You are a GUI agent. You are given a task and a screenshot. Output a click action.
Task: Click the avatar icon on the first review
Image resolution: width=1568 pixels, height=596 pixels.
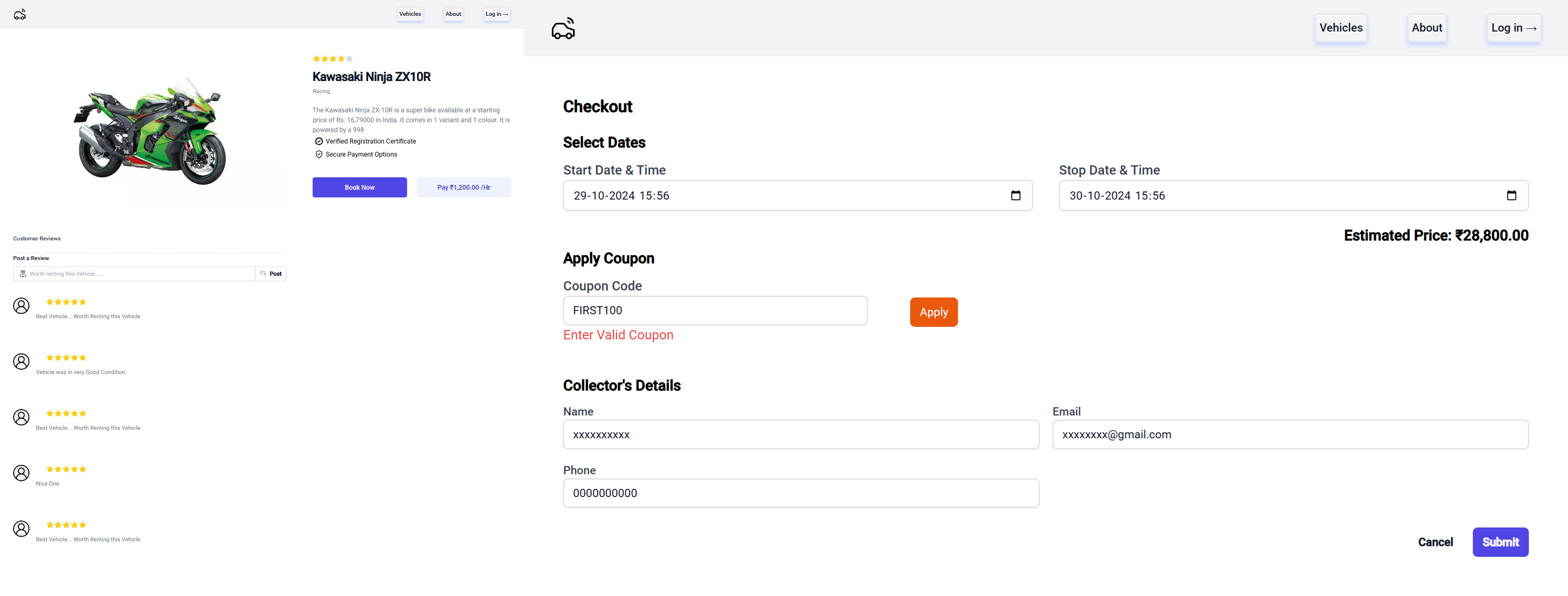point(22,306)
